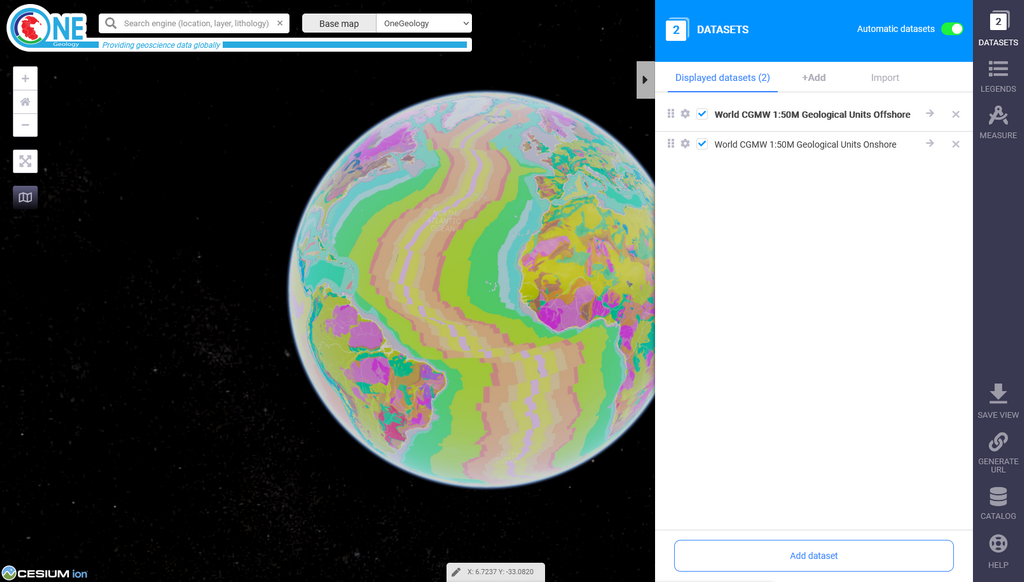This screenshot has width=1024, height=582.
Task: Click the Save View icon
Action: tap(997, 400)
